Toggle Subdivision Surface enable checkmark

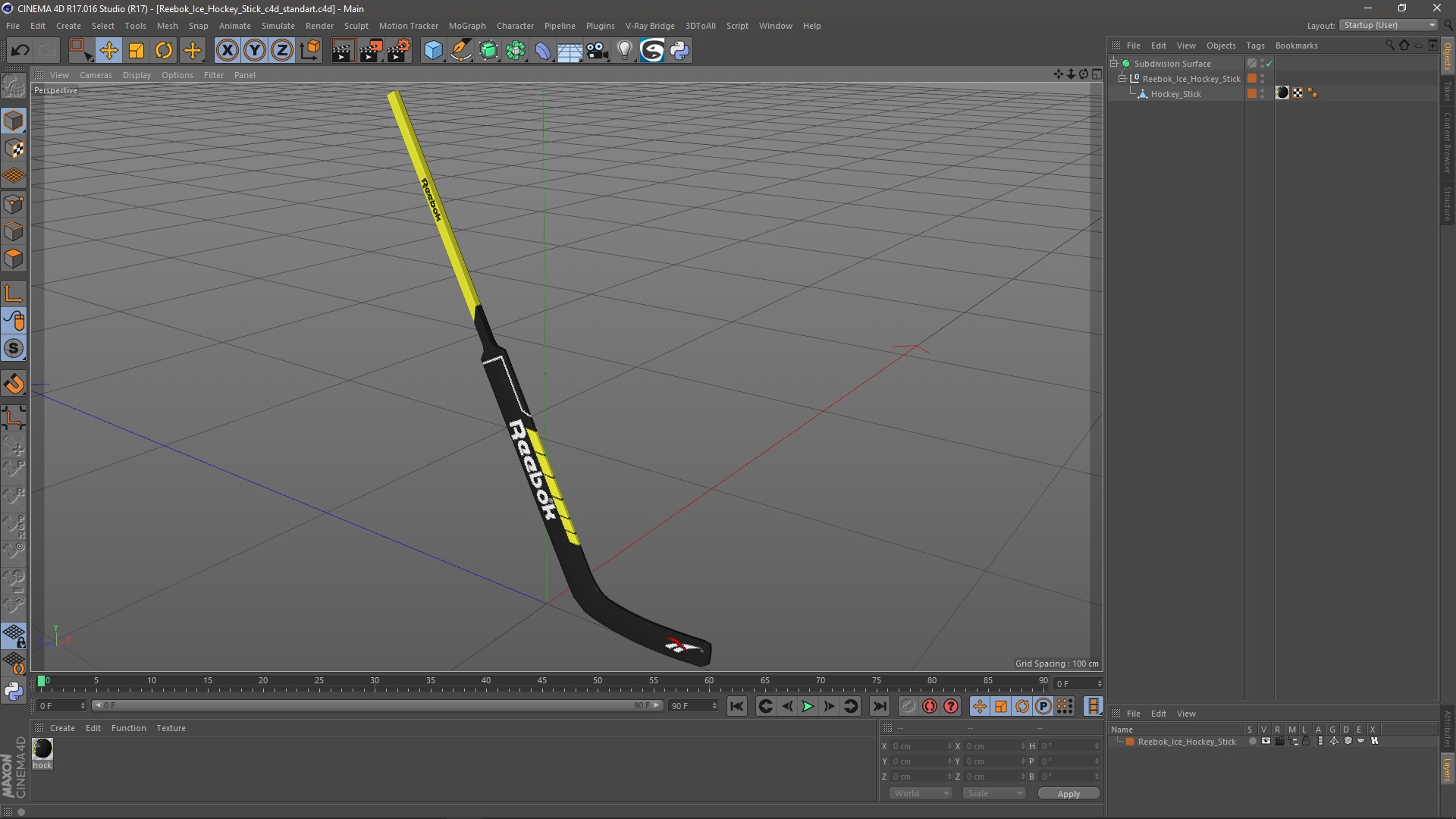(x=1269, y=64)
